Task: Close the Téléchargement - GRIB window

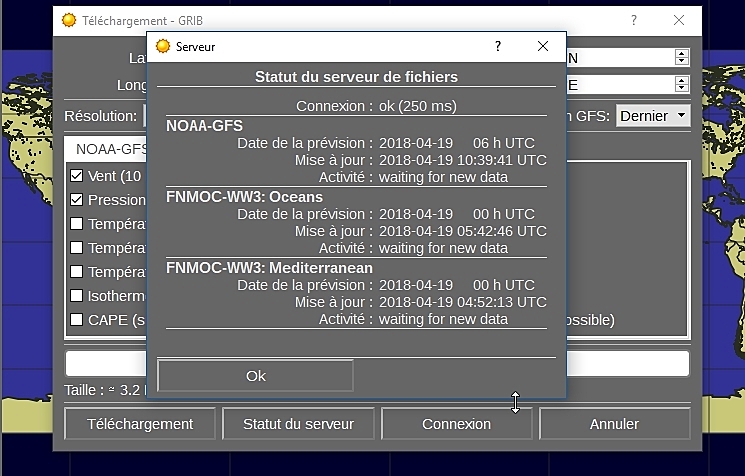Action: point(679,20)
